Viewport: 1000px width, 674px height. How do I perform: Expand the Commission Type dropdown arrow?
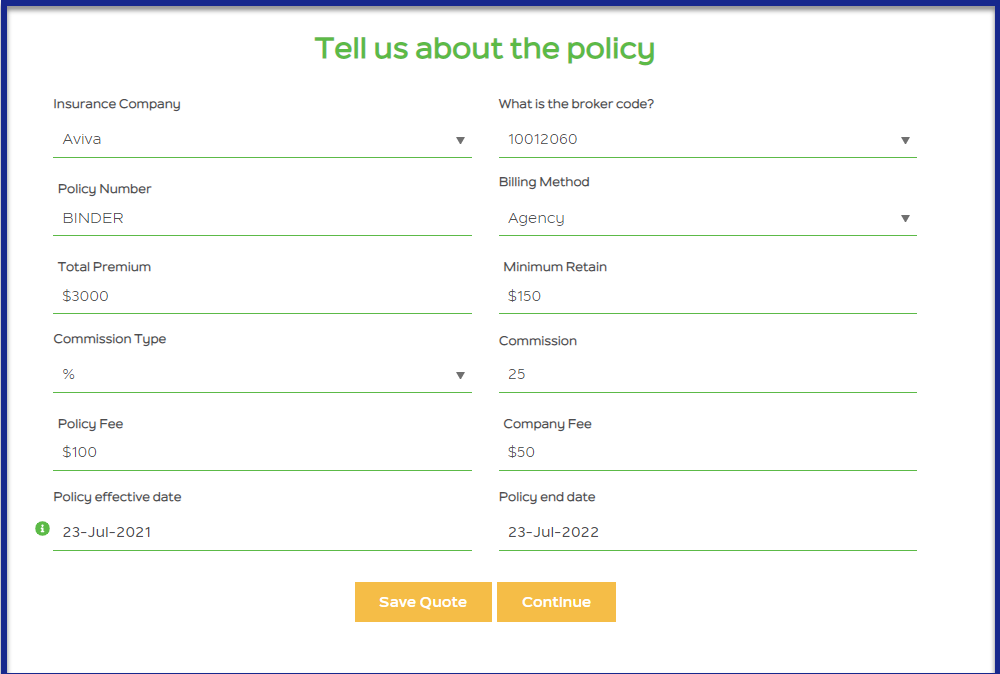click(x=460, y=376)
